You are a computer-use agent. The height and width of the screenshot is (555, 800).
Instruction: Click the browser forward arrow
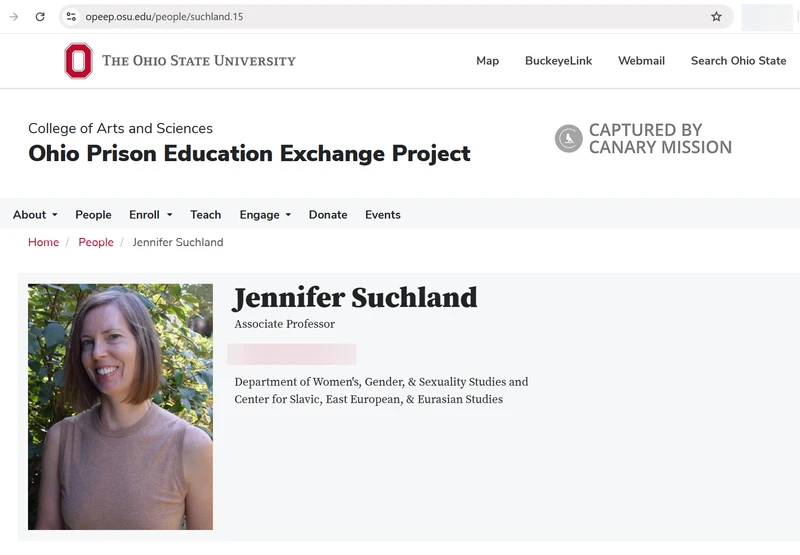(x=14, y=17)
